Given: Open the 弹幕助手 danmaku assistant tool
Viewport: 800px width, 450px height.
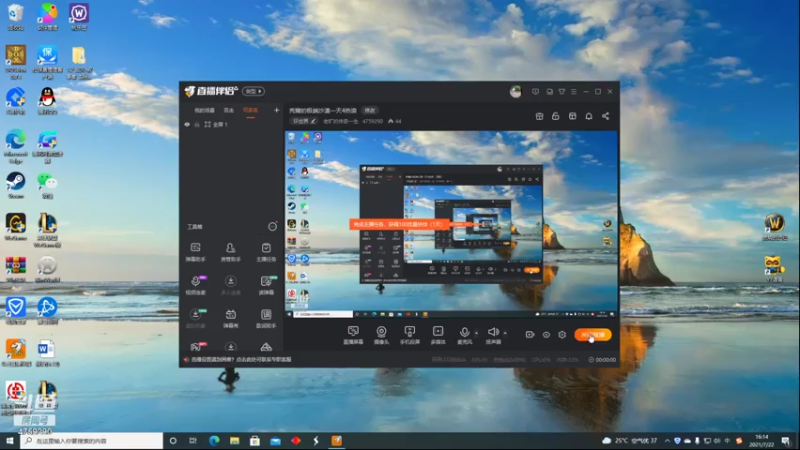Looking at the screenshot, I should point(195,252).
